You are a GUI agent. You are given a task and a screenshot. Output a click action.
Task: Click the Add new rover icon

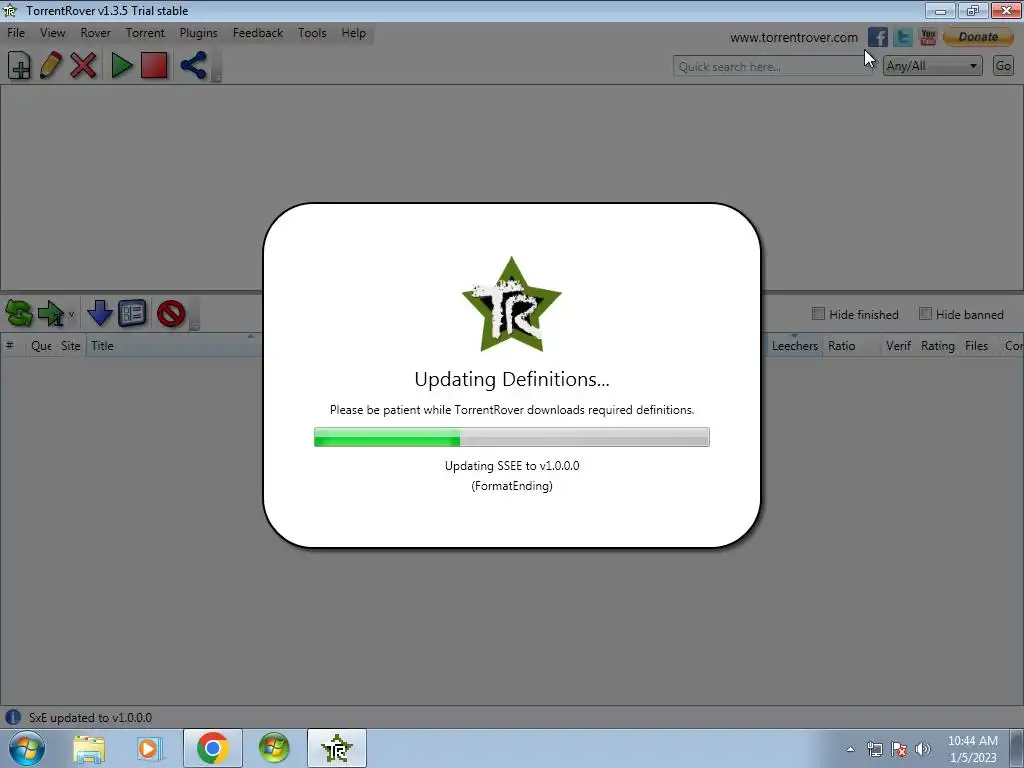(20, 65)
